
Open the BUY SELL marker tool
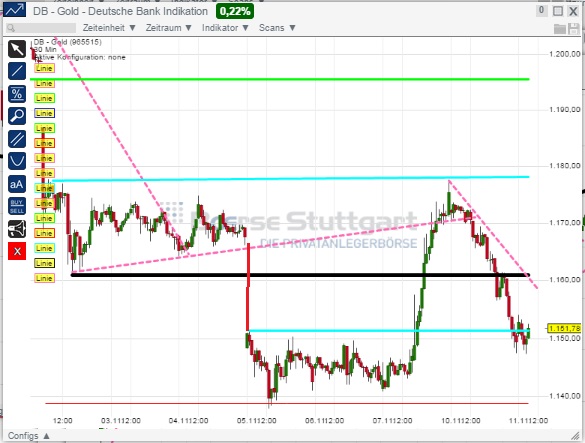(17, 206)
